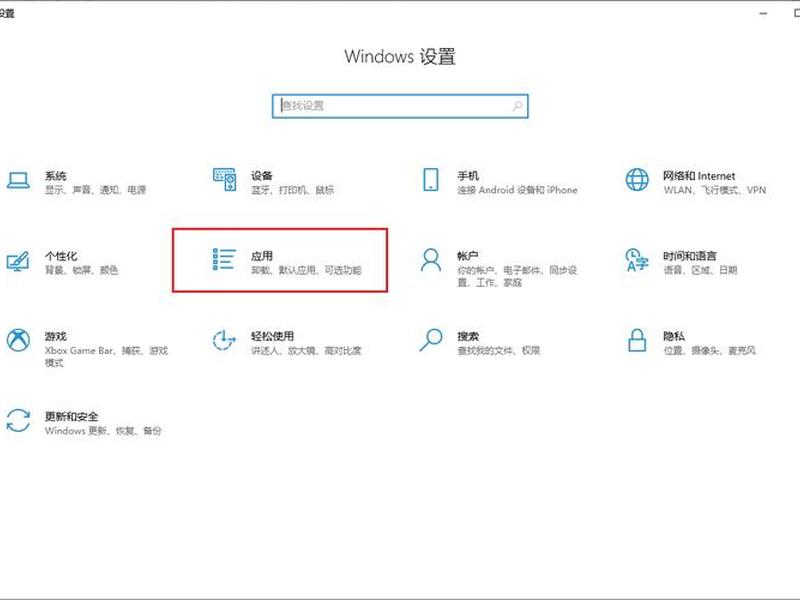Open the 轻松使用 settings title
Viewport: 800px width, 600px height.
click(x=272, y=336)
